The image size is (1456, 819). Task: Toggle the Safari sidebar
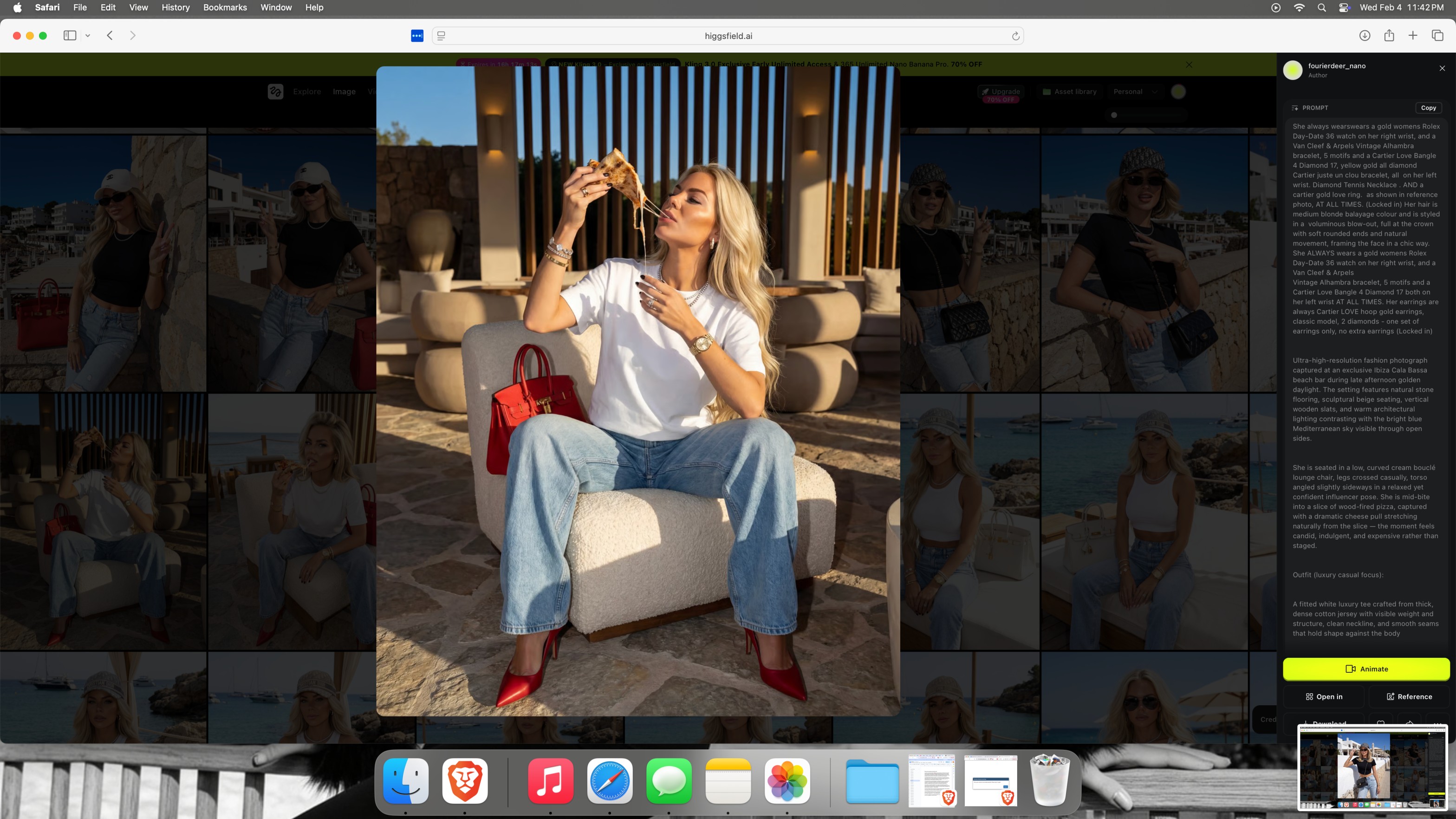(70, 36)
